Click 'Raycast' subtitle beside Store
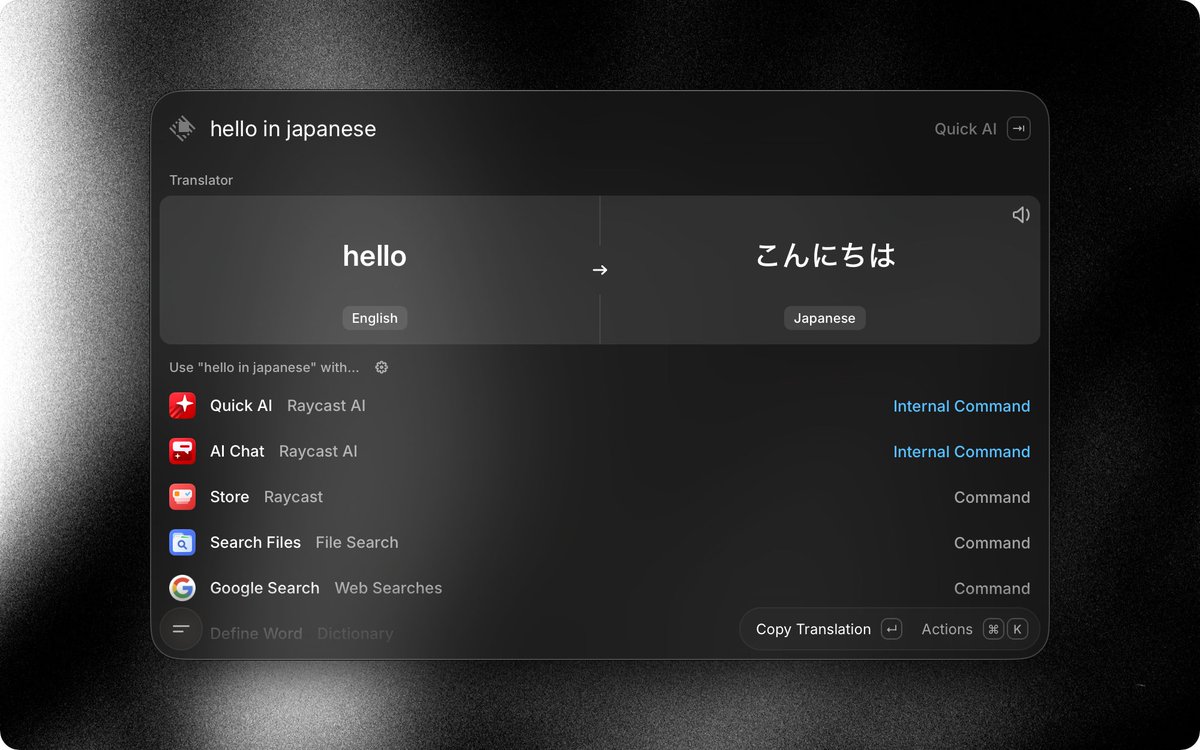This screenshot has height=750, width=1200. click(293, 497)
